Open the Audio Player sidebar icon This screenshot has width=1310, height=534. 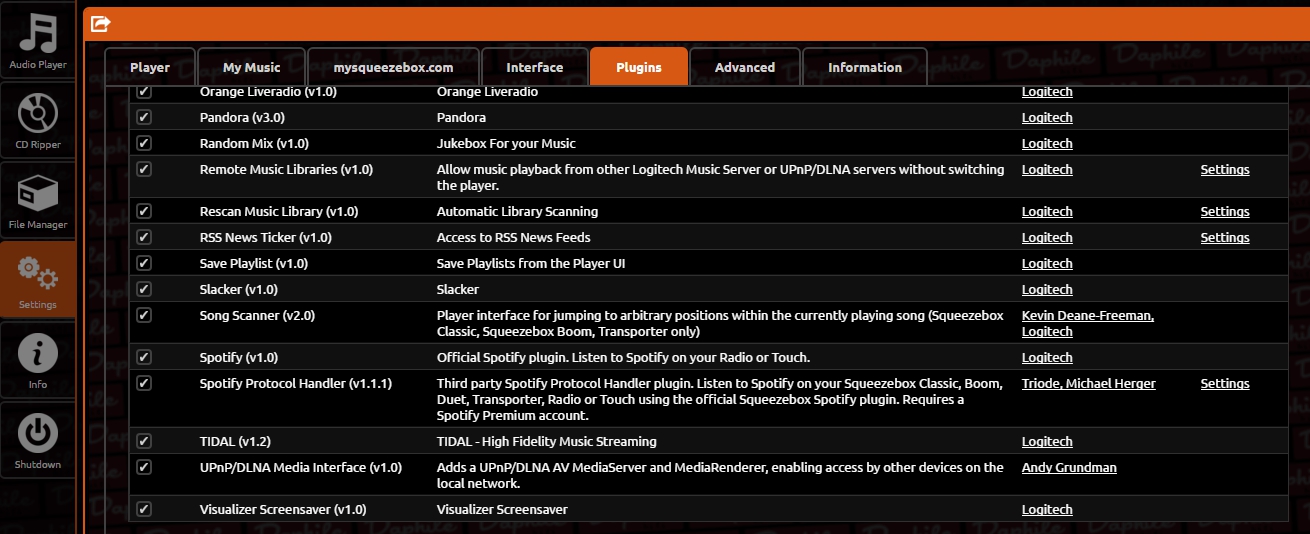click(38, 40)
